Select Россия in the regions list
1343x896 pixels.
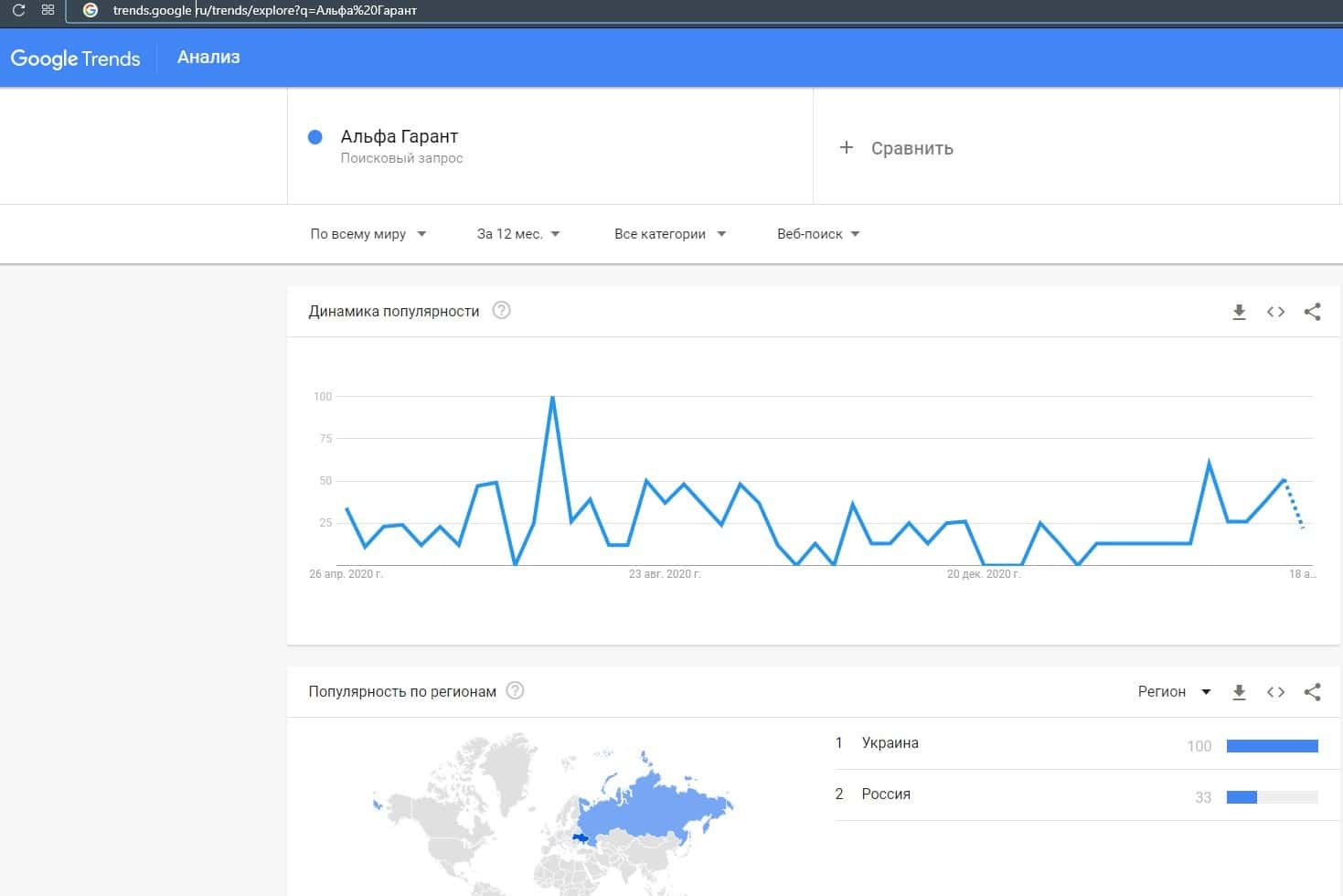coord(886,794)
